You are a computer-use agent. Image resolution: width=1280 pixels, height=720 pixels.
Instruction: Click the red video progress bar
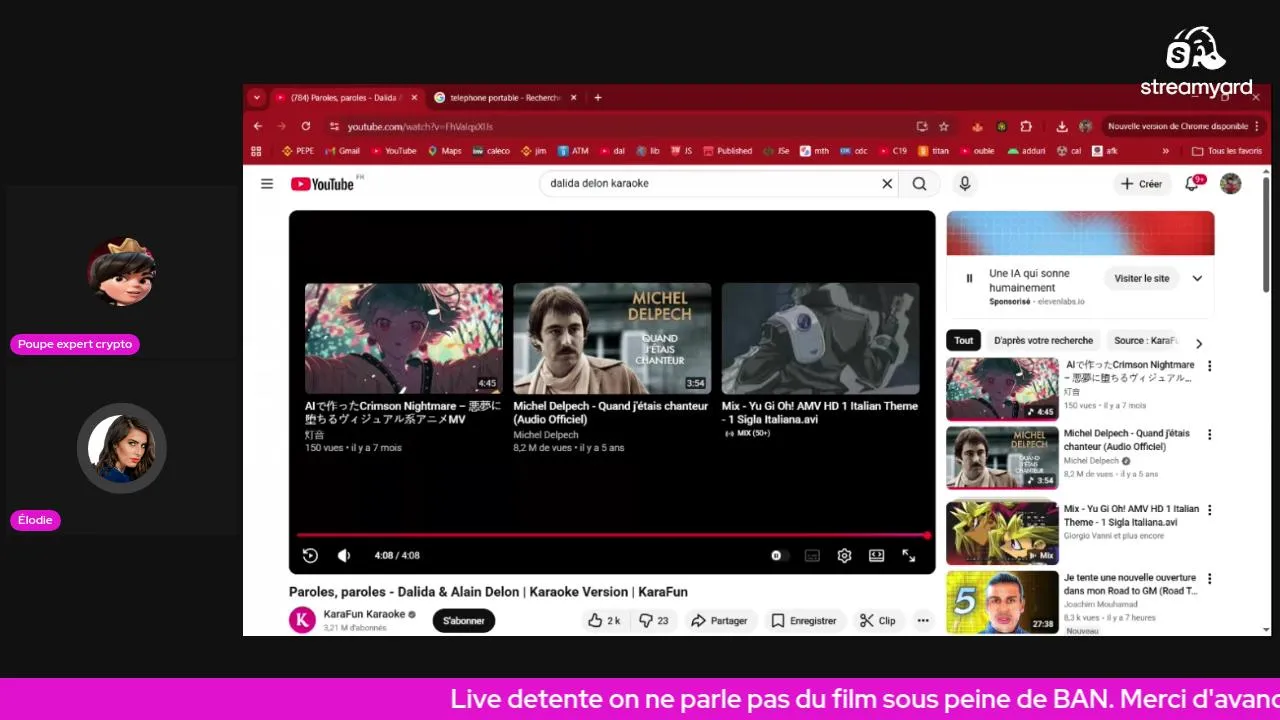(x=612, y=536)
